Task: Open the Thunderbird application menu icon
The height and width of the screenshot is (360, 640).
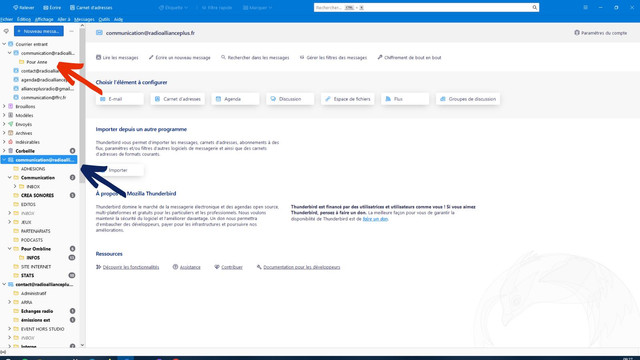Action: (x=585, y=7)
